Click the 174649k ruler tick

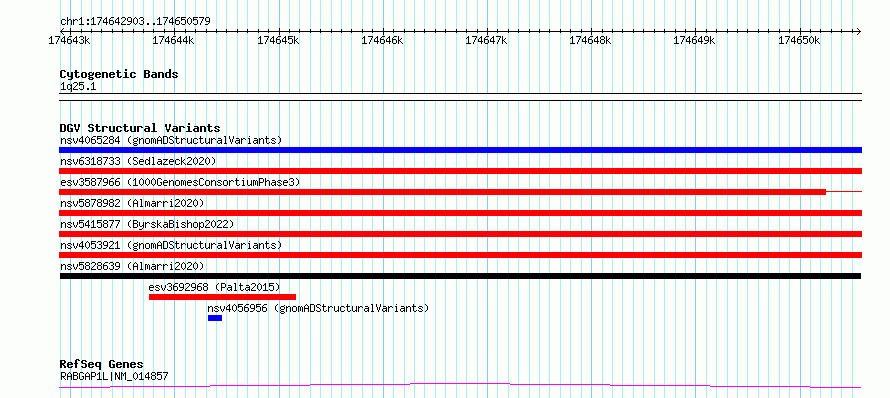695,40
